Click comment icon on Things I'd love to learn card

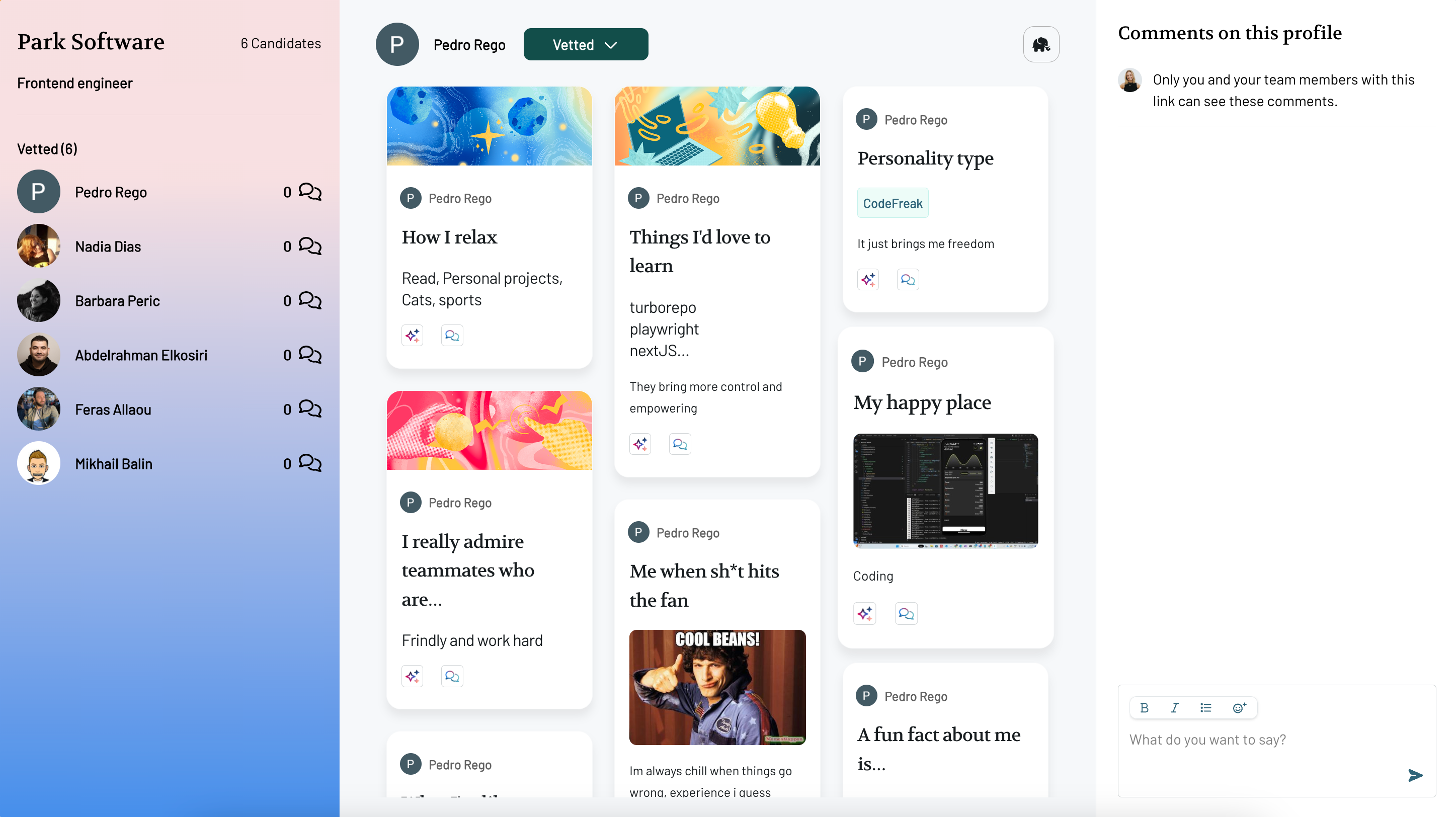tap(679, 444)
